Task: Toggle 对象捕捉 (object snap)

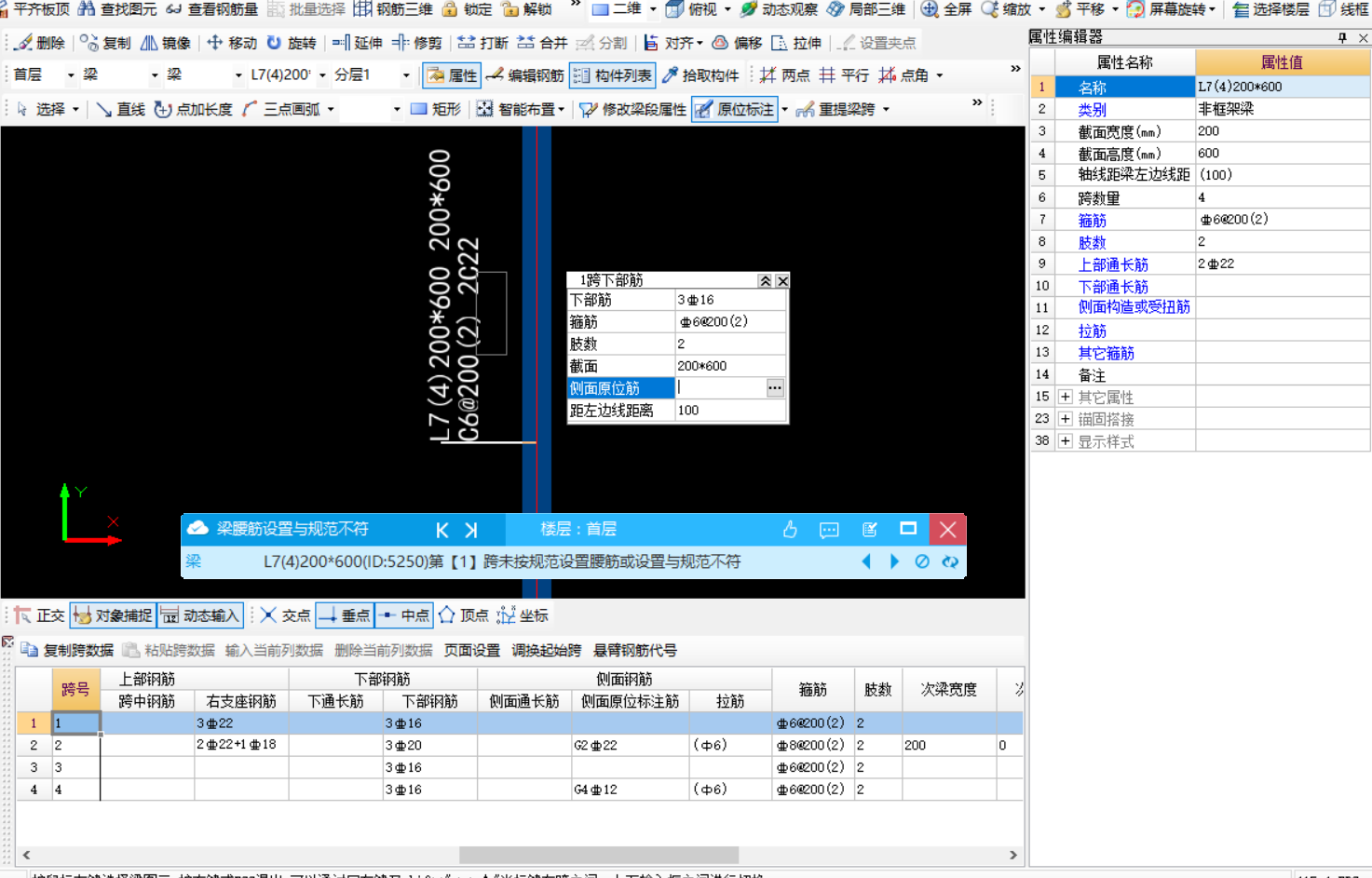Action: 113,615
